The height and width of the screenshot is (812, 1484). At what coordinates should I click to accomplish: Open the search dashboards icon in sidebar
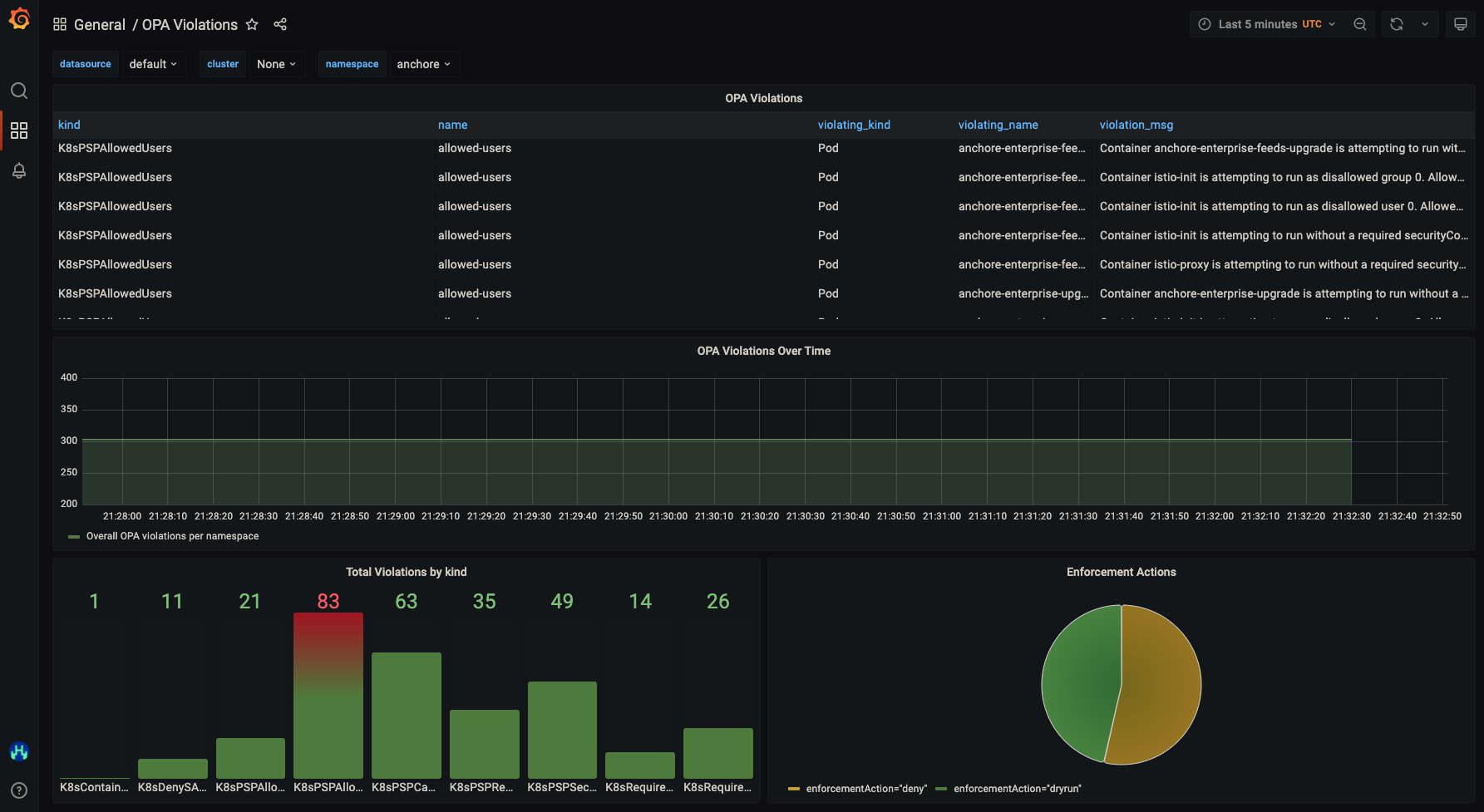pos(19,91)
